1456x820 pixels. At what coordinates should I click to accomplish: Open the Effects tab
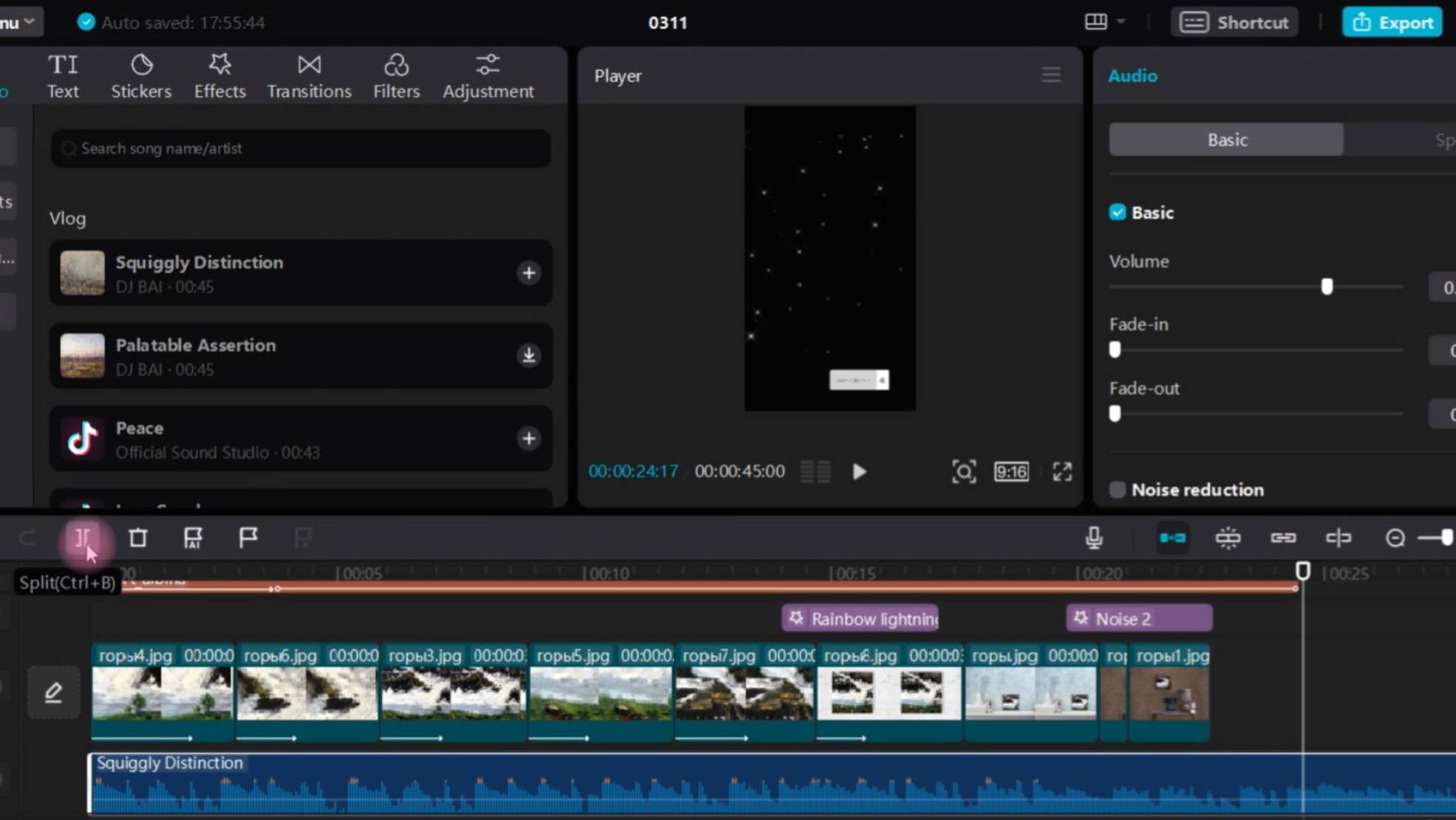pyautogui.click(x=220, y=77)
